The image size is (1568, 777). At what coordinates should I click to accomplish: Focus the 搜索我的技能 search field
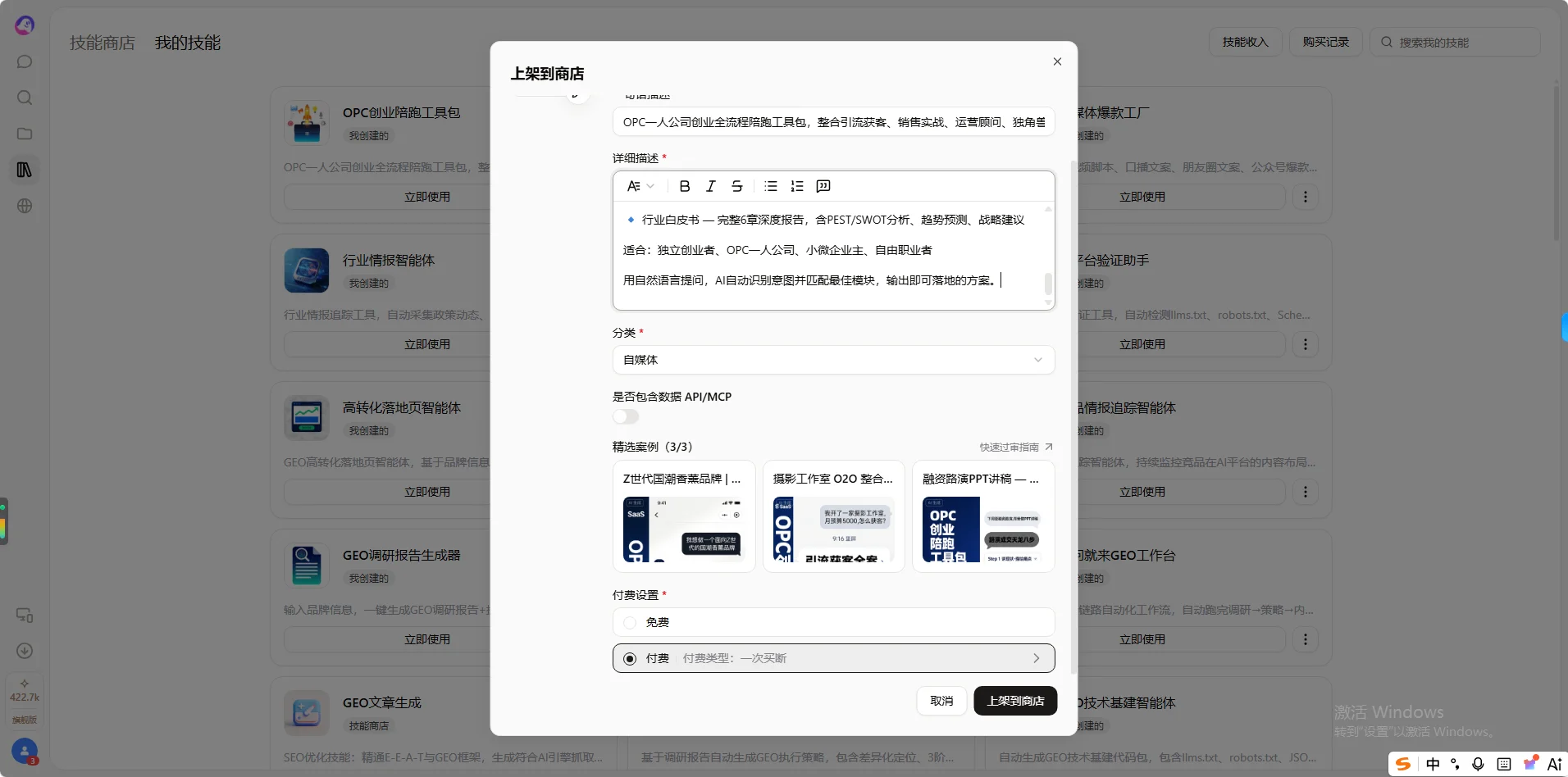tap(1455, 42)
